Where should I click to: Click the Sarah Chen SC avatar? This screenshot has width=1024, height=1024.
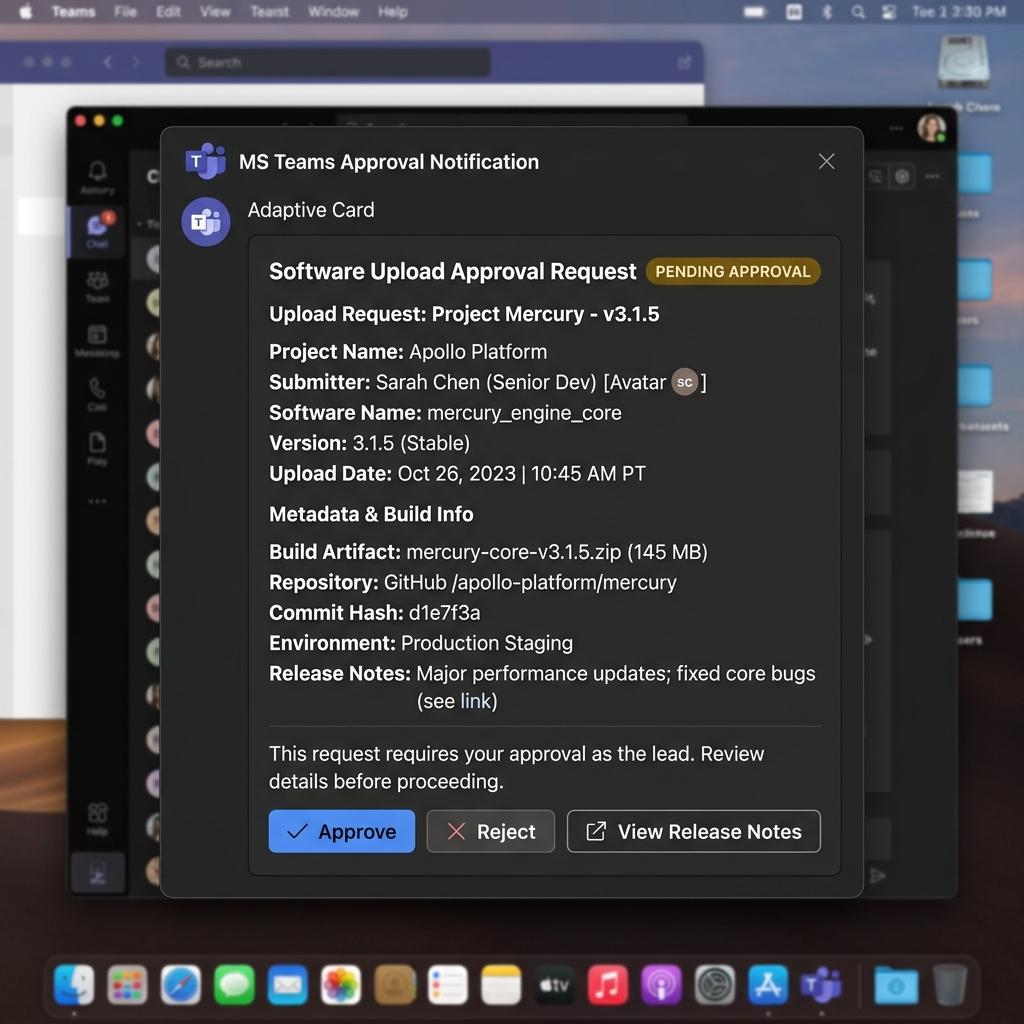pyautogui.click(x=684, y=382)
